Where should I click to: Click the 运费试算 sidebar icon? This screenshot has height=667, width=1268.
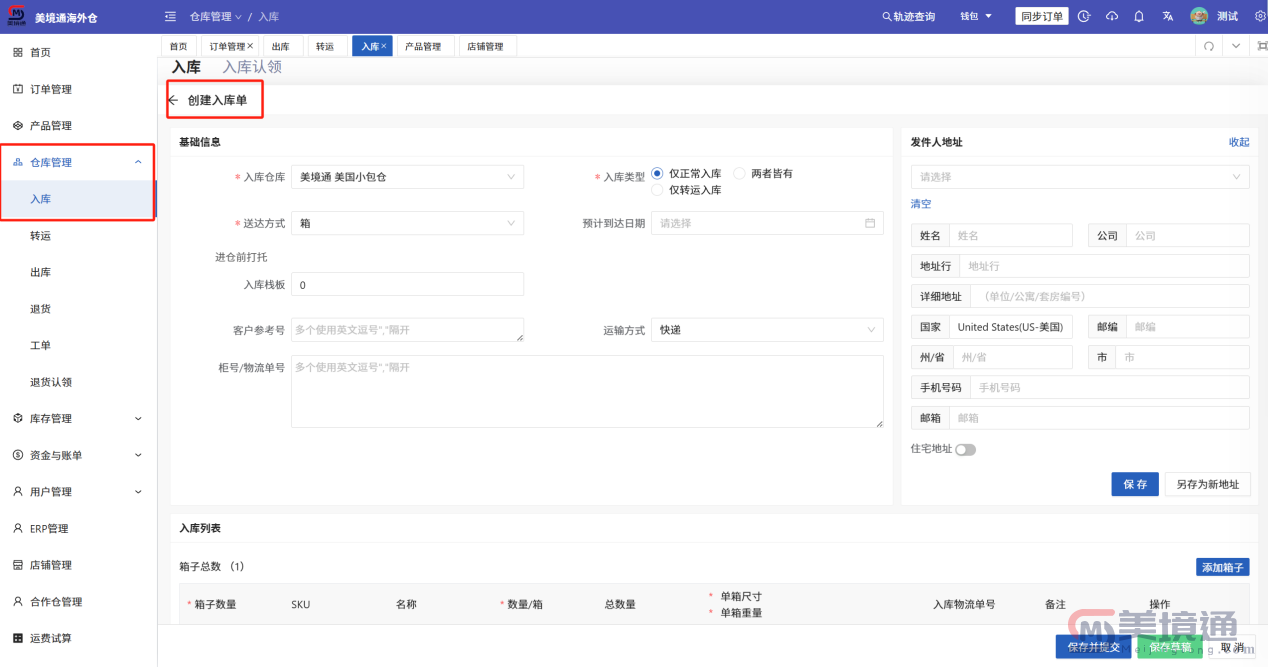pos(18,638)
